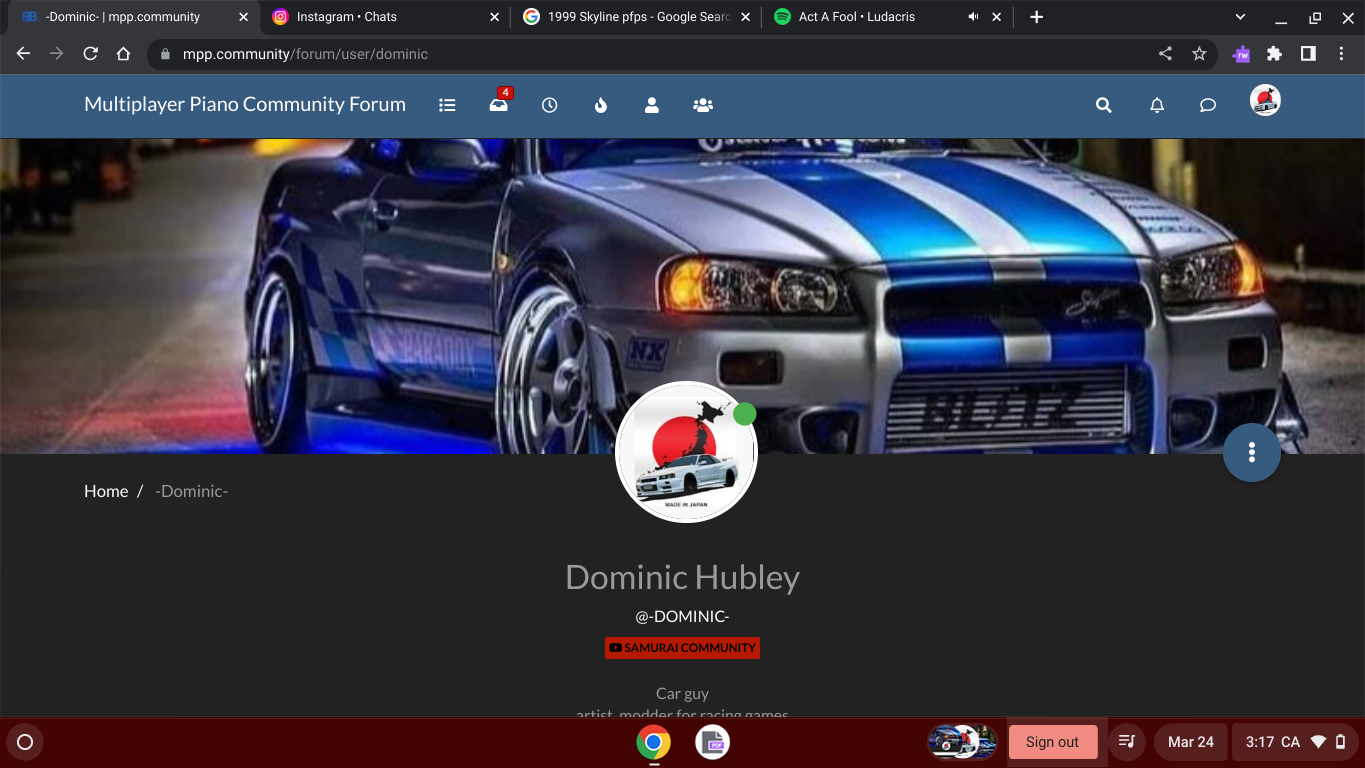View site information lock icon
Viewport: 1365px width, 768px height.
click(x=166, y=54)
